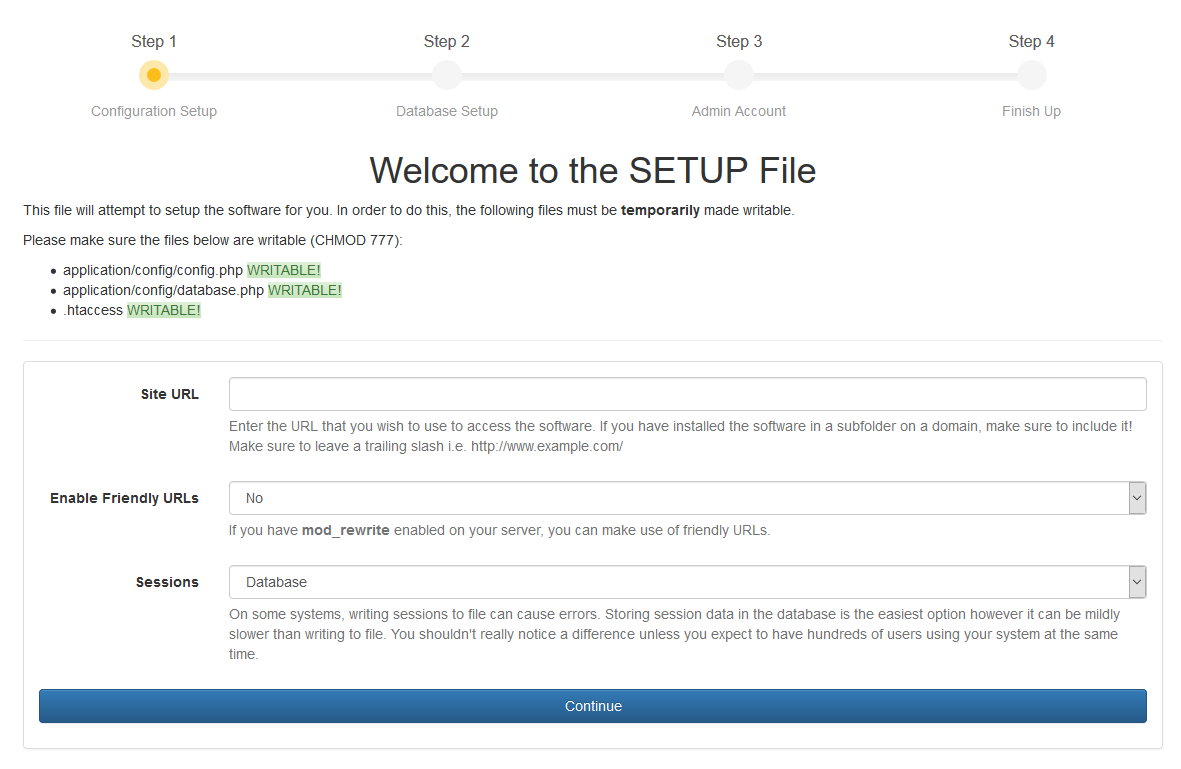The image size is (1181, 769).
Task: Open the Enable Friendly URLs dropdown
Action: [x=687, y=498]
